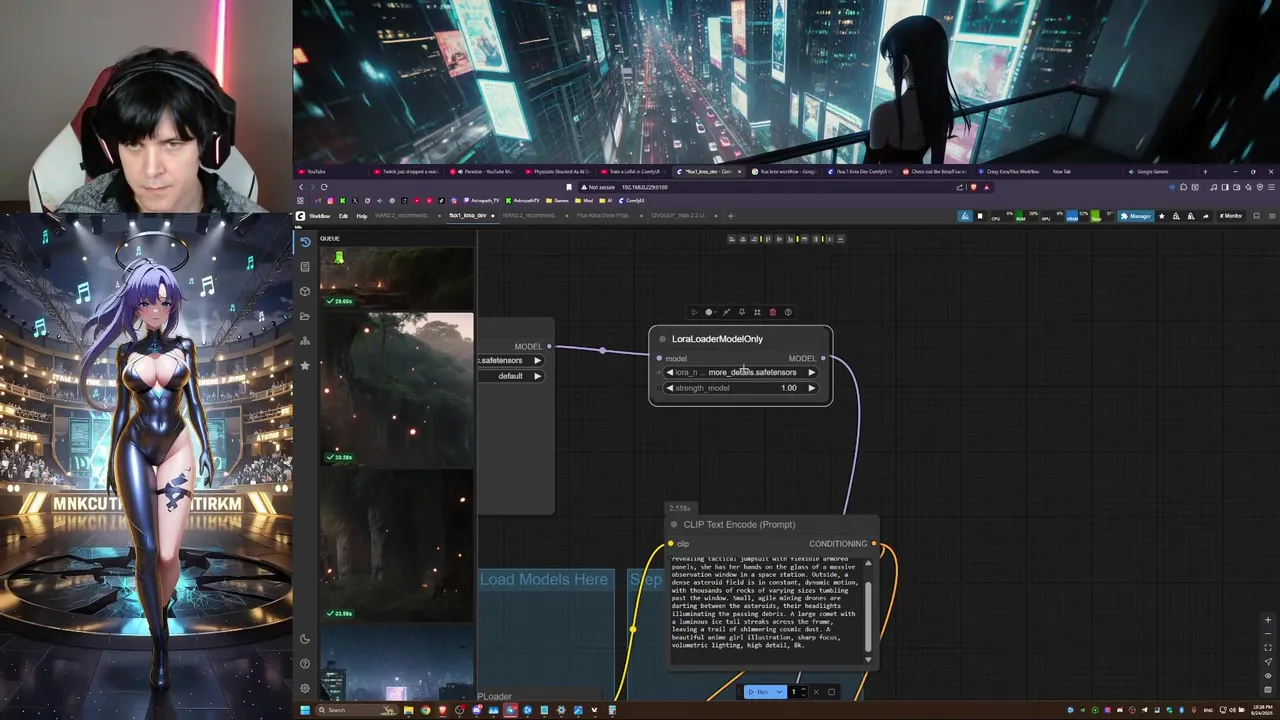Click the model input dot of LoraLoaderModelOnly
Screen dimensions: 1280x720
659,358
